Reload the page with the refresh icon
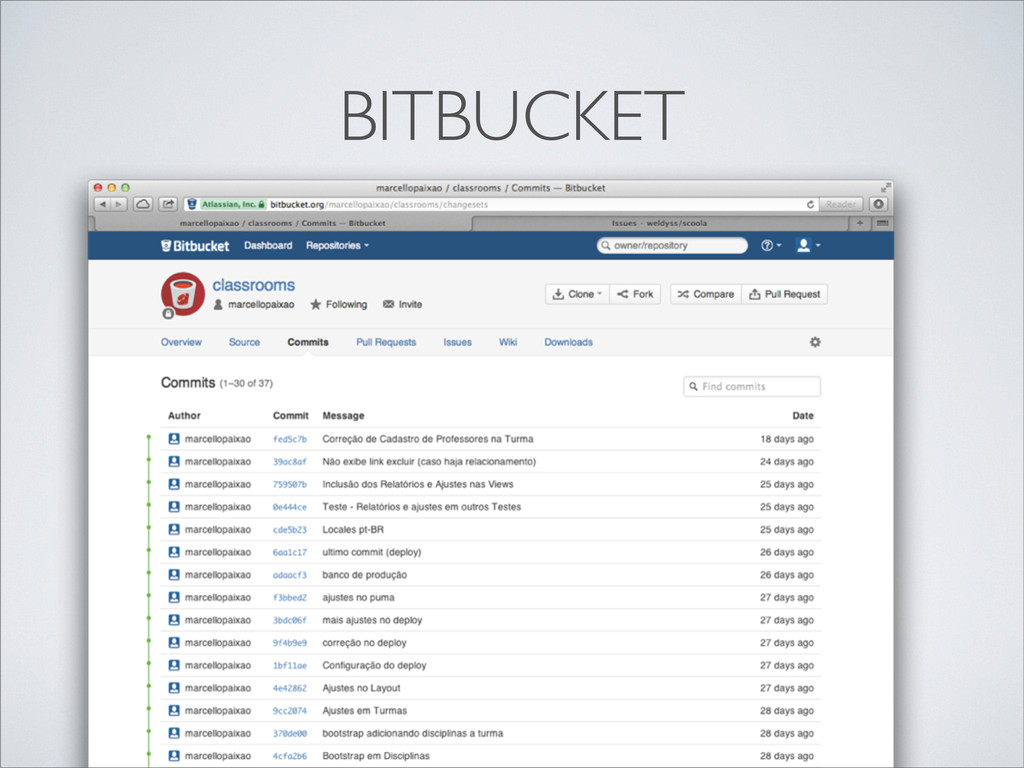Screen dimensions: 1024x768 pyautogui.click(x=810, y=204)
